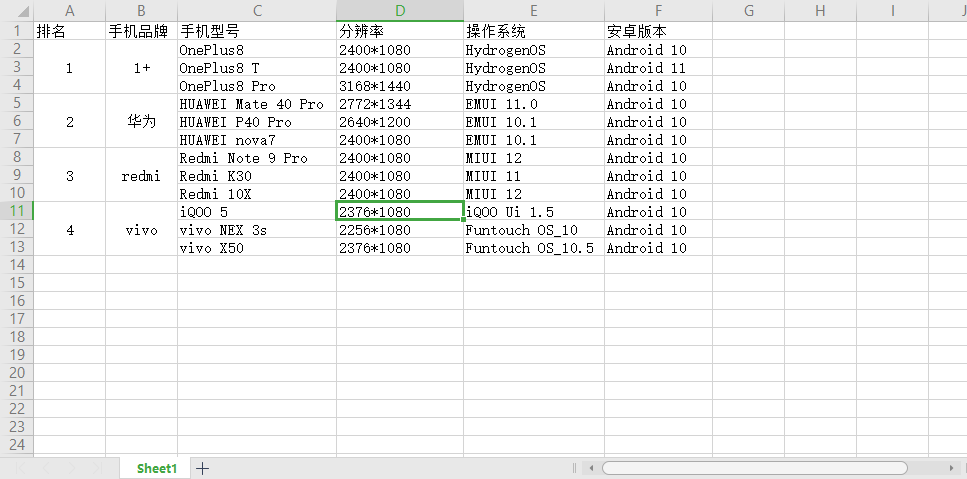Click the horizontal scrollbar thumb
Screen dimensions: 967x479
[755, 468]
